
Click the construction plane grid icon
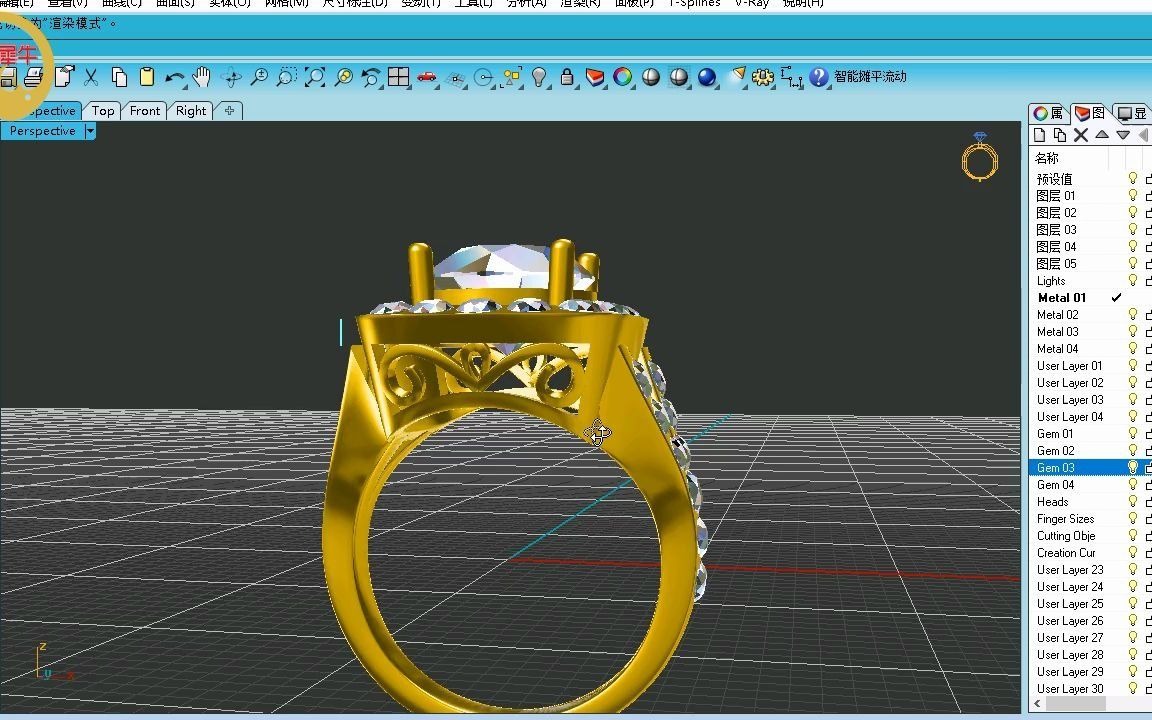pos(456,78)
